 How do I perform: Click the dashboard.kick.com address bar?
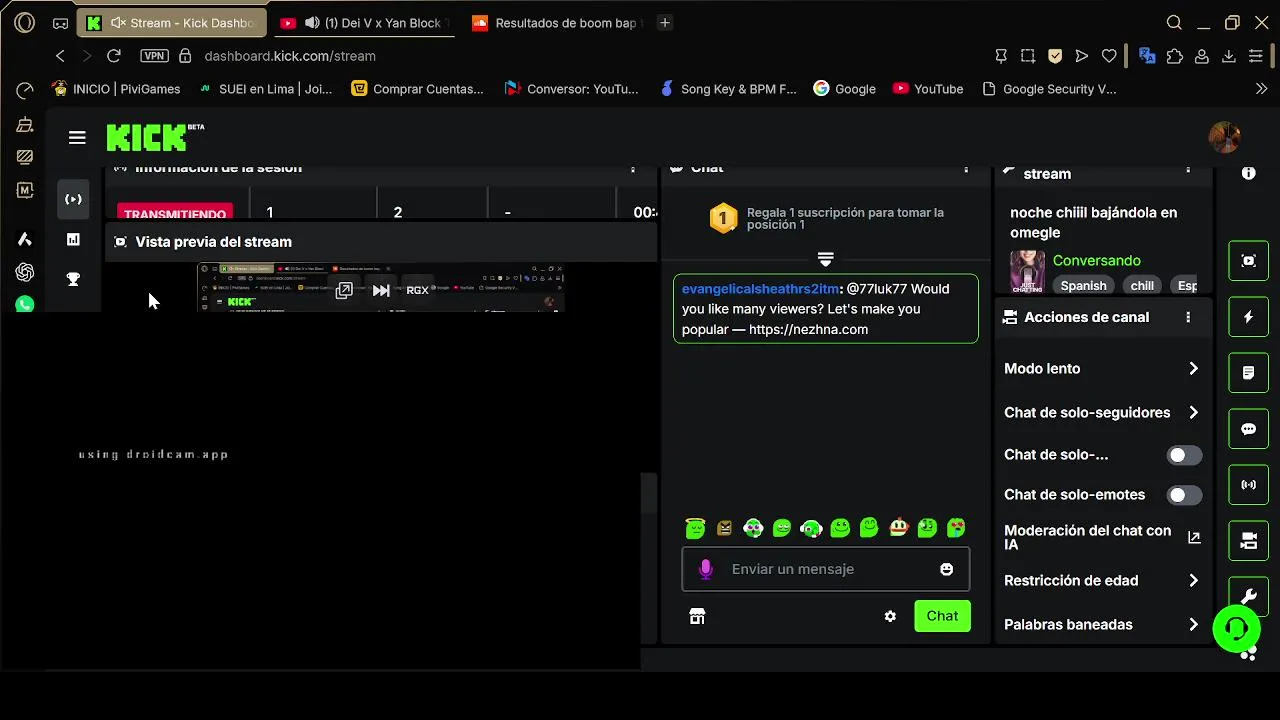click(x=290, y=56)
